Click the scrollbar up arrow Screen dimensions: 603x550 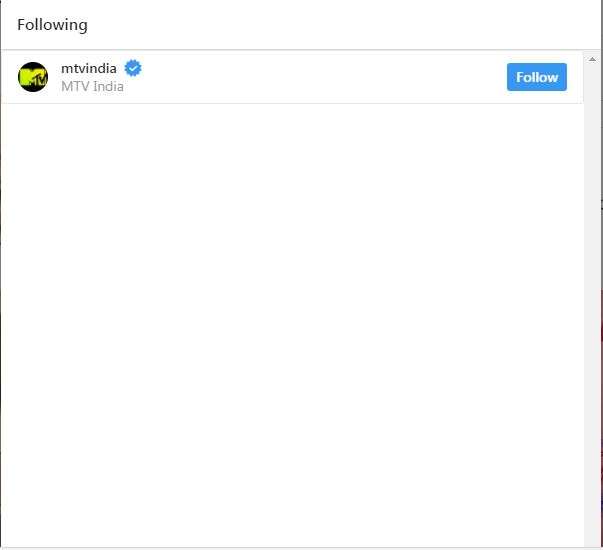pyautogui.click(x=592, y=59)
